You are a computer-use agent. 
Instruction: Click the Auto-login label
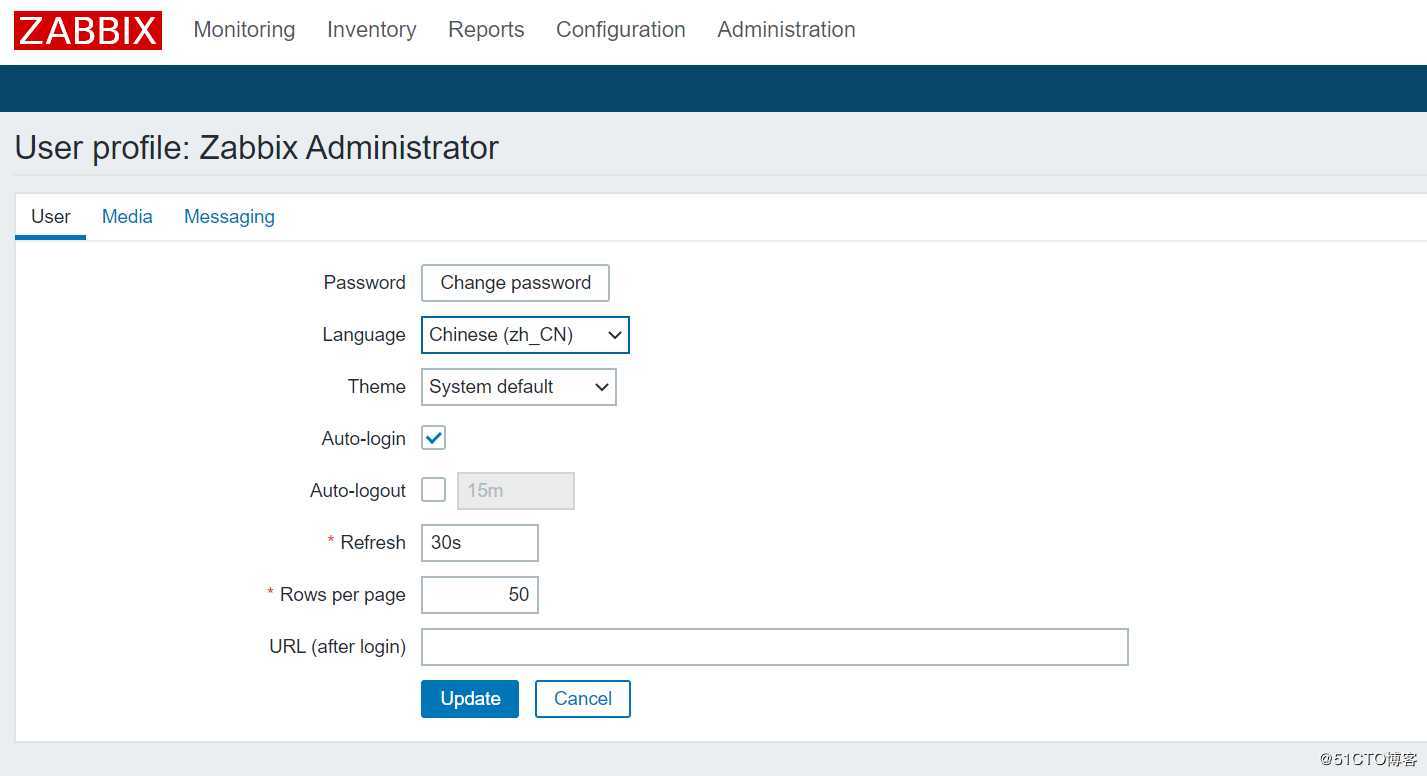[x=364, y=439]
